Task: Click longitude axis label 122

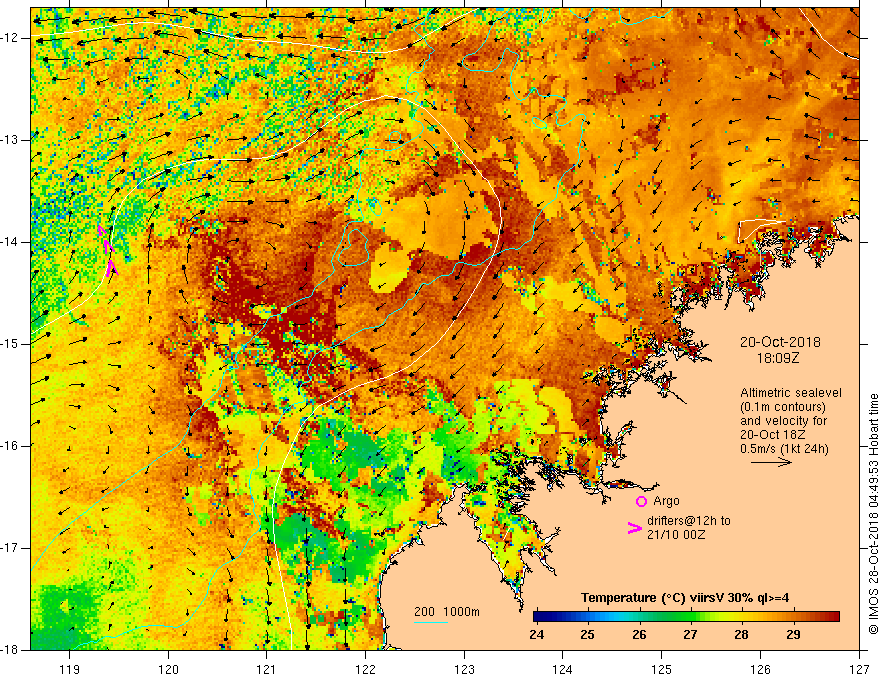Action: tap(365, 669)
